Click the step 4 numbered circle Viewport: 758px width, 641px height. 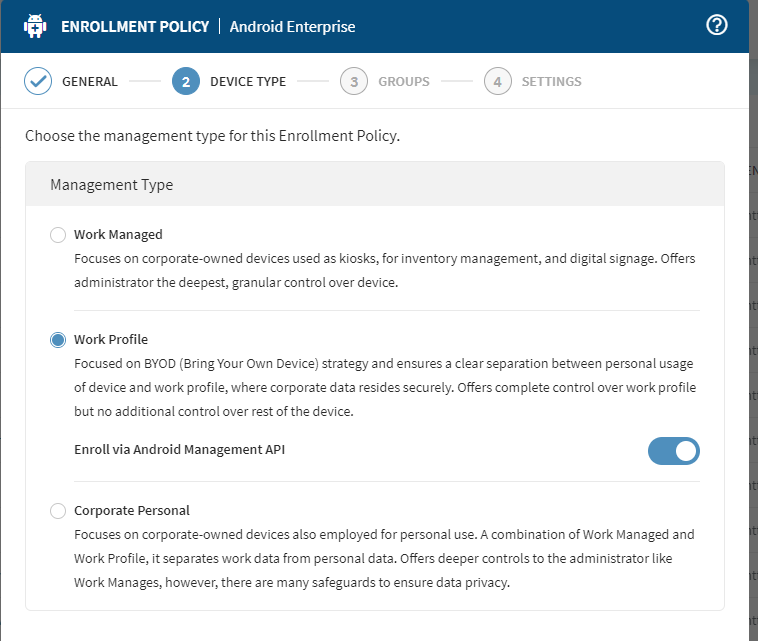[497, 82]
